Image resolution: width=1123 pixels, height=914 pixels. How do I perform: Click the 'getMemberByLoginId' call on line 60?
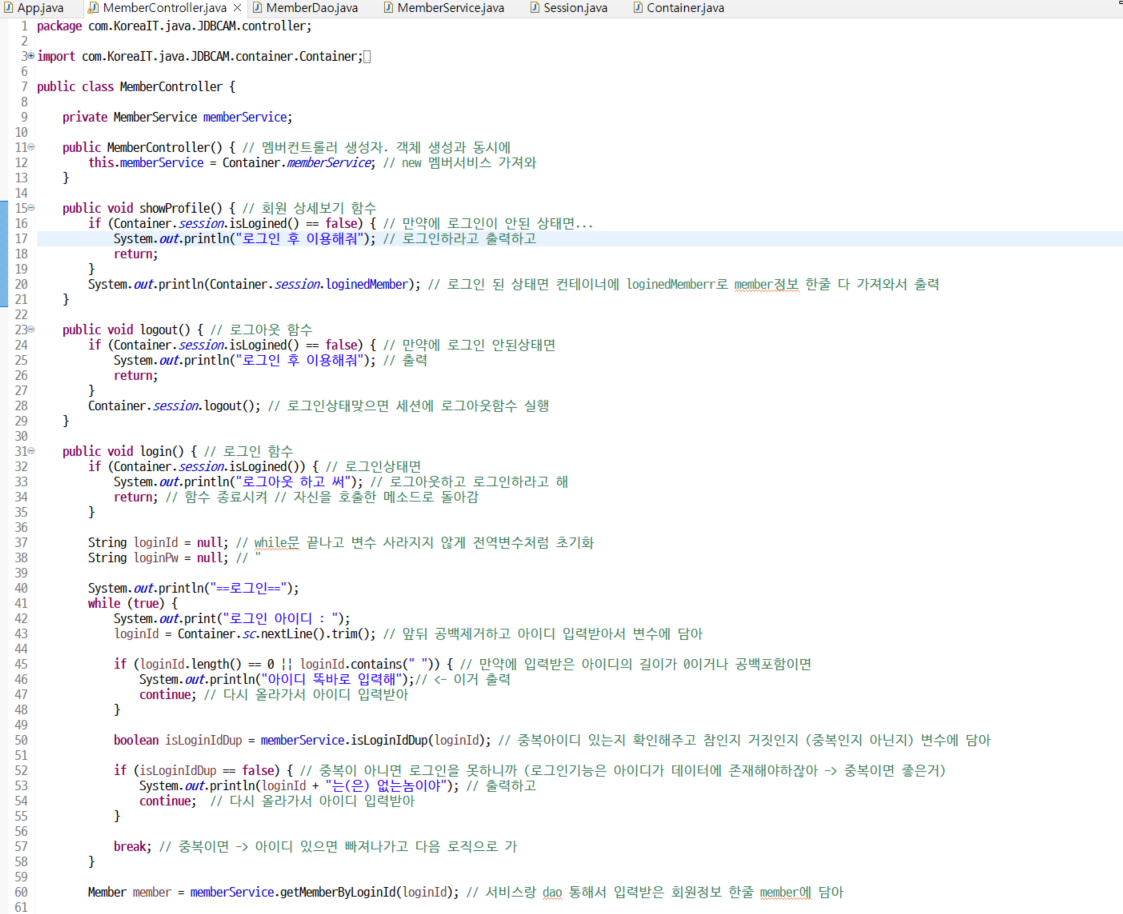point(338,893)
